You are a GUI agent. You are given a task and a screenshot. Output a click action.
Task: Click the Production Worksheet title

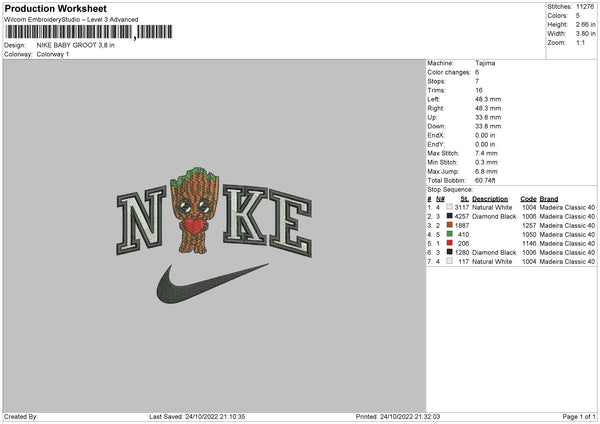coord(56,8)
